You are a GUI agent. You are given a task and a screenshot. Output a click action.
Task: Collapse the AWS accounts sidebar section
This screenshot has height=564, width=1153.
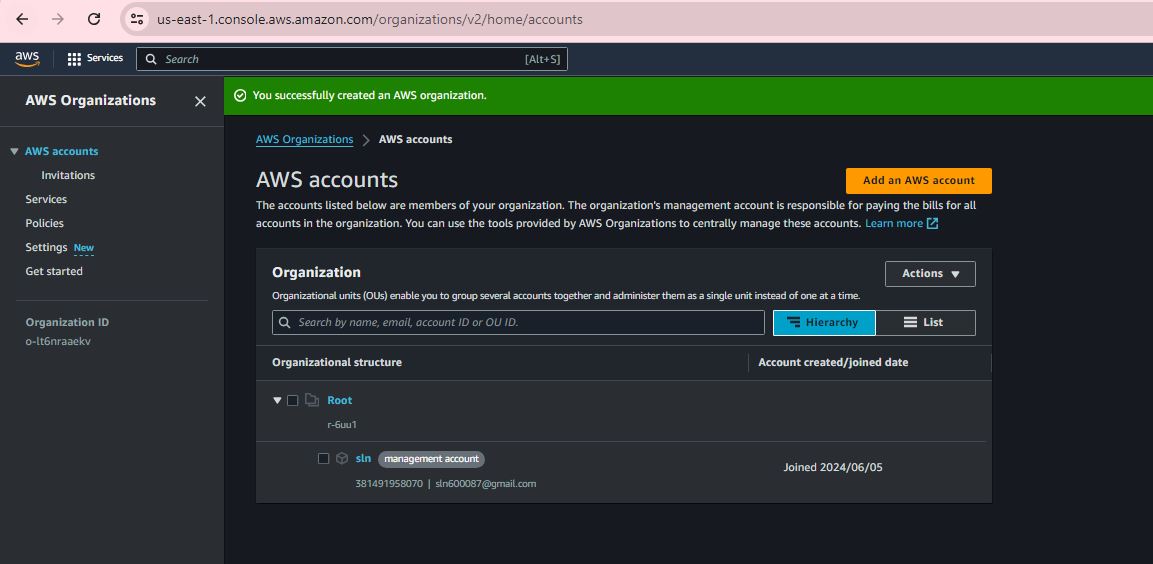[x=14, y=152]
